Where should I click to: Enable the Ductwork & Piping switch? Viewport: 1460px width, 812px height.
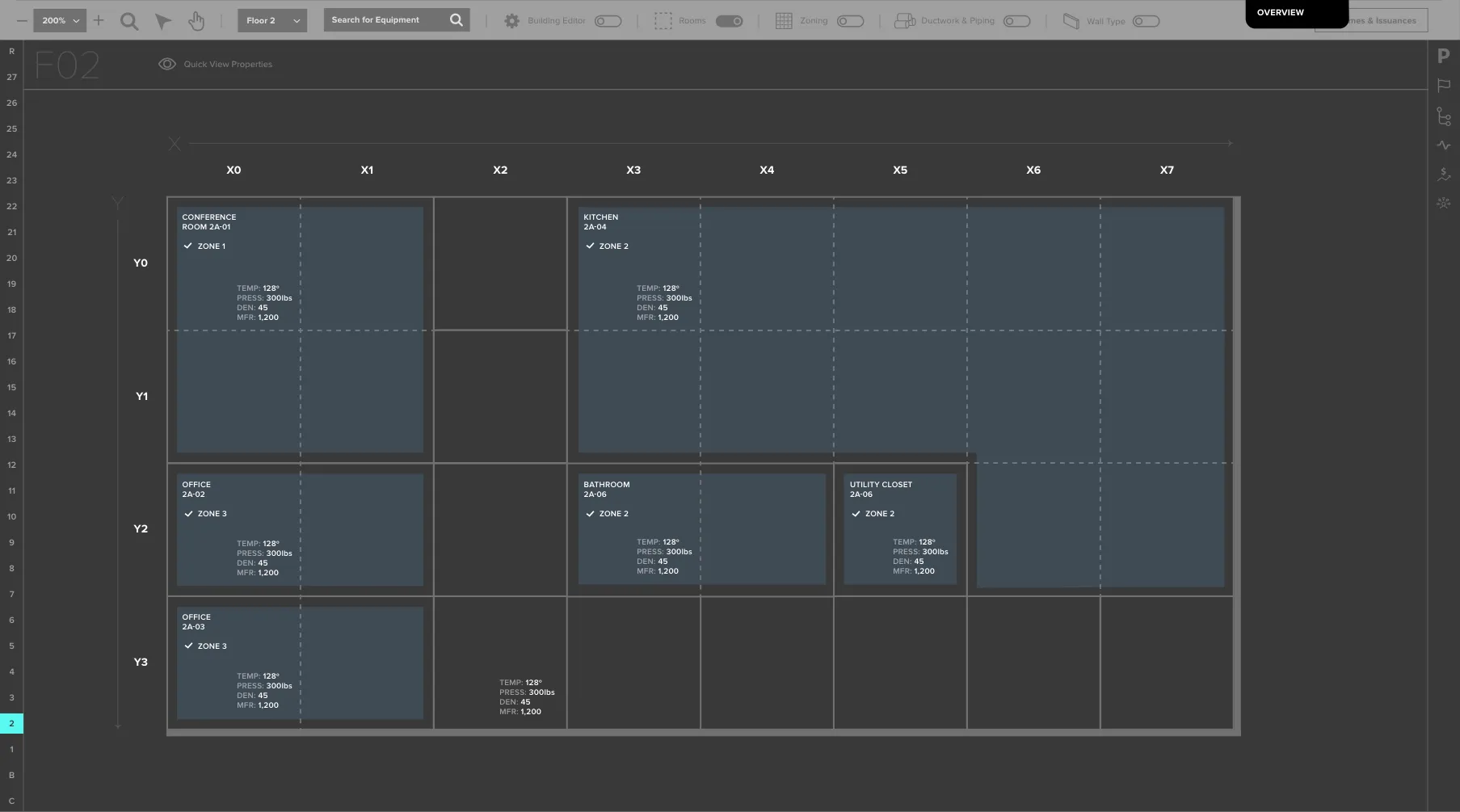pyautogui.click(x=1016, y=21)
